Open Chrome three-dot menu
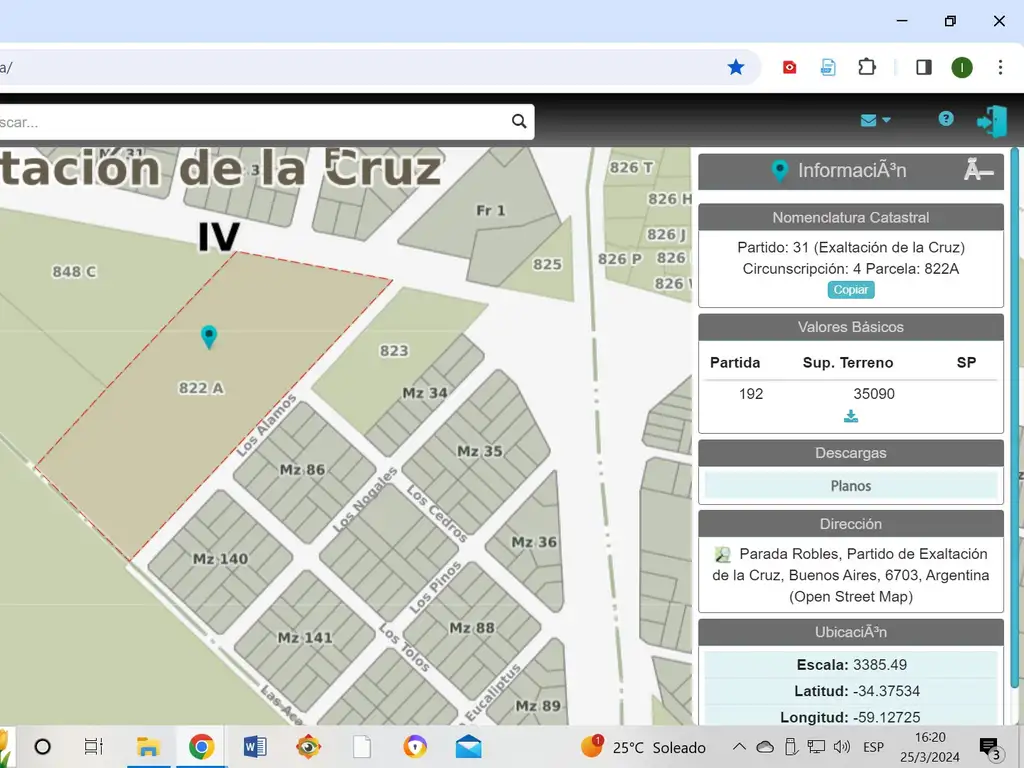1024x768 pixels. pyautogui.click(x=1000, y=67)
